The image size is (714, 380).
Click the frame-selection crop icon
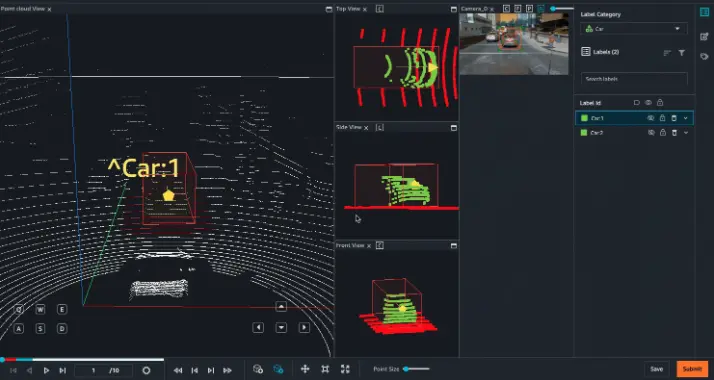point(325,369)
